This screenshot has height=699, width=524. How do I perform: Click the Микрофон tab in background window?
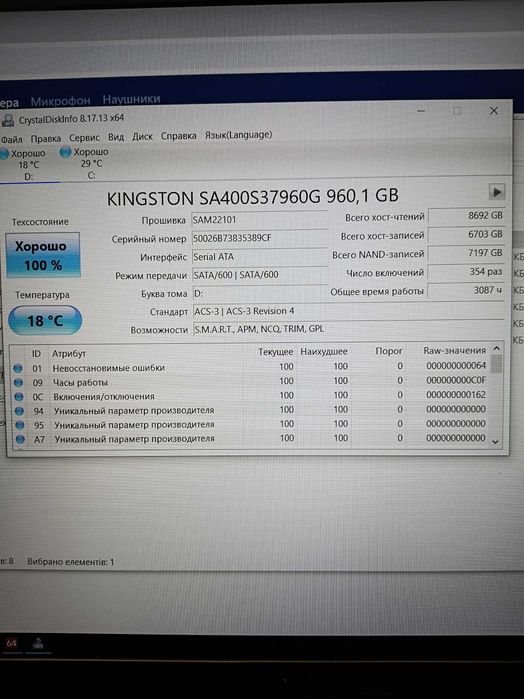pos(60,101)
